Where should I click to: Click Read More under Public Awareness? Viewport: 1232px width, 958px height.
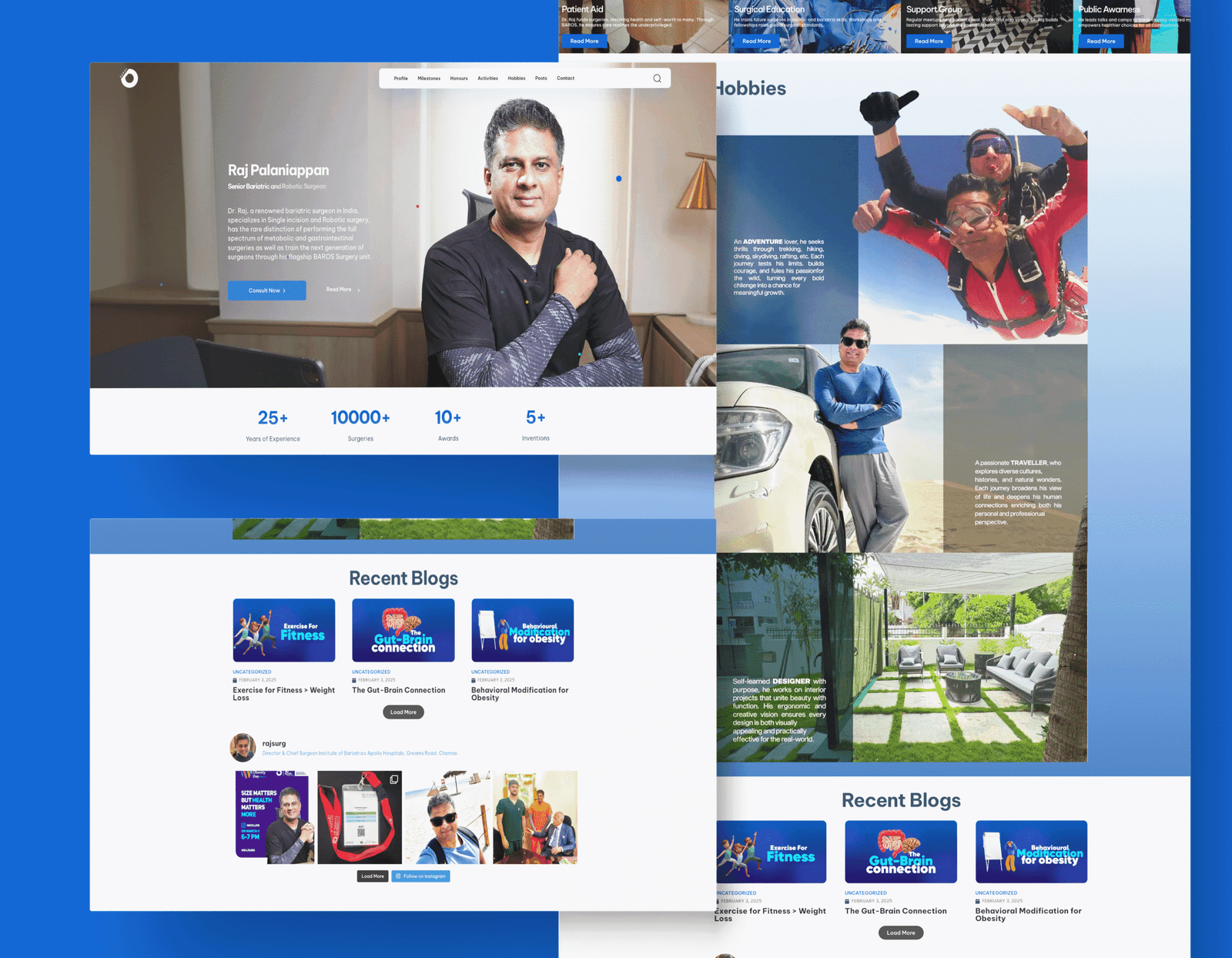pos(1100,41)
